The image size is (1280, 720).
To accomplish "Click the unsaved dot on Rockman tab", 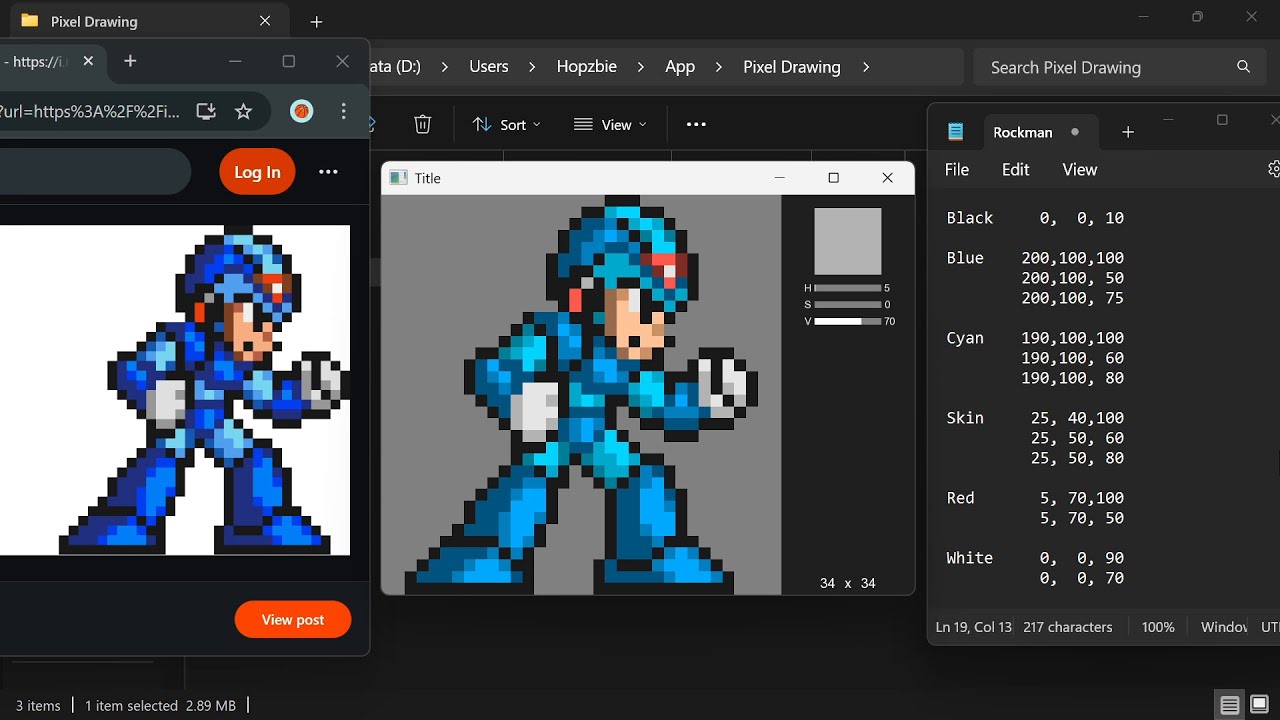I will tap(1075, 132).
